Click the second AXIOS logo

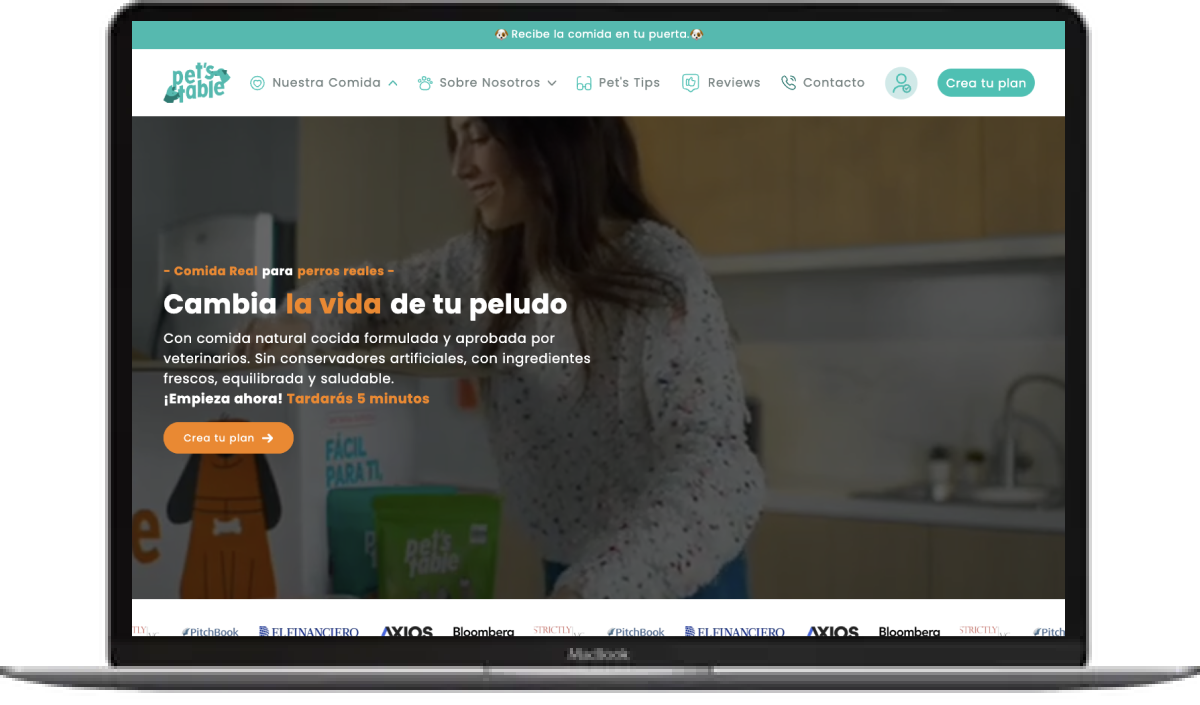coord(833,632)
